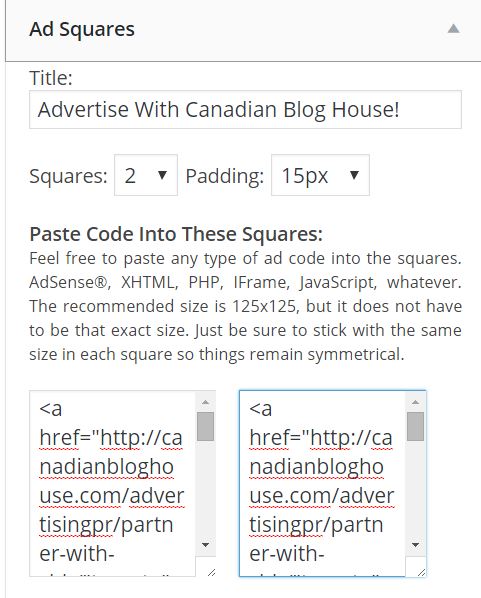This screenshot has width=481, height=598.
Task: Click the Squares dropdown arrow
Action: pyautogui.click(x=162, y=175)
